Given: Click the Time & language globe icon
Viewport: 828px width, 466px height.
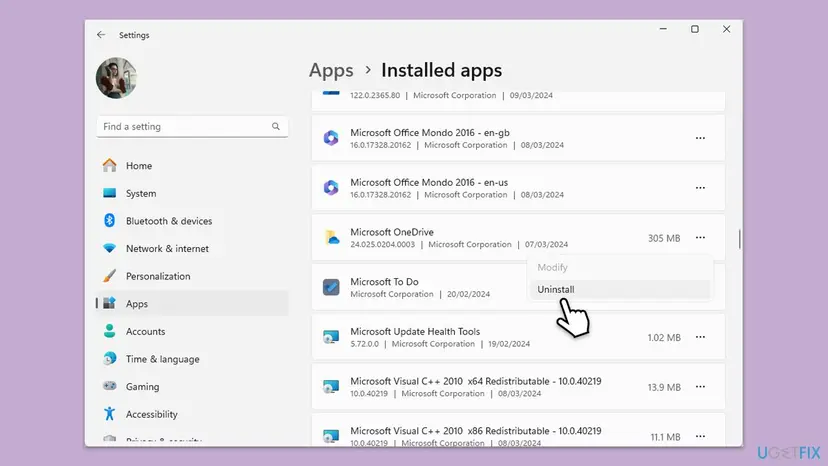Looking at the screenshot, I should 109,359.
